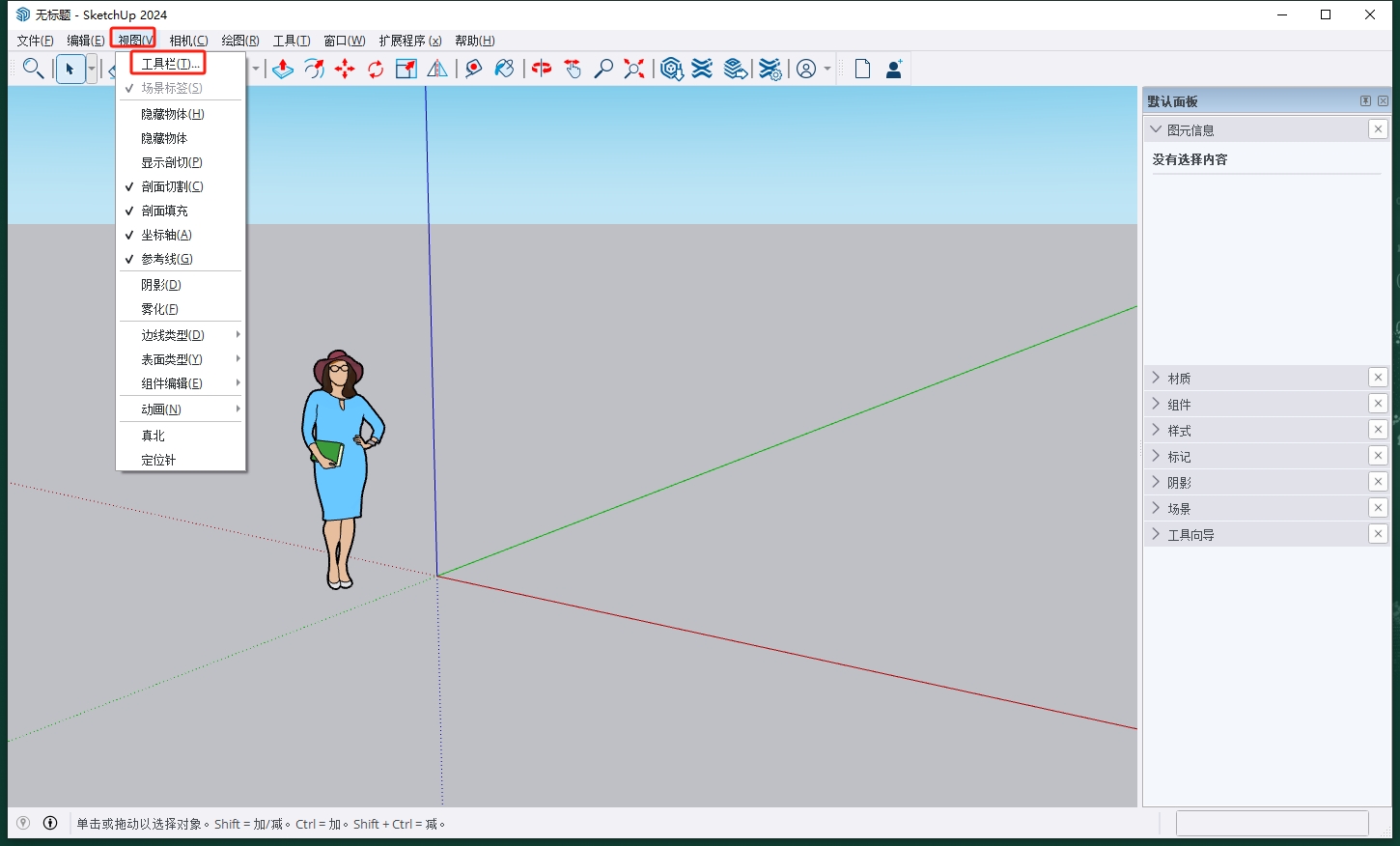Open the 扩展程序 menu
This screenshot has height=846, width=1400.
(411, 40)
